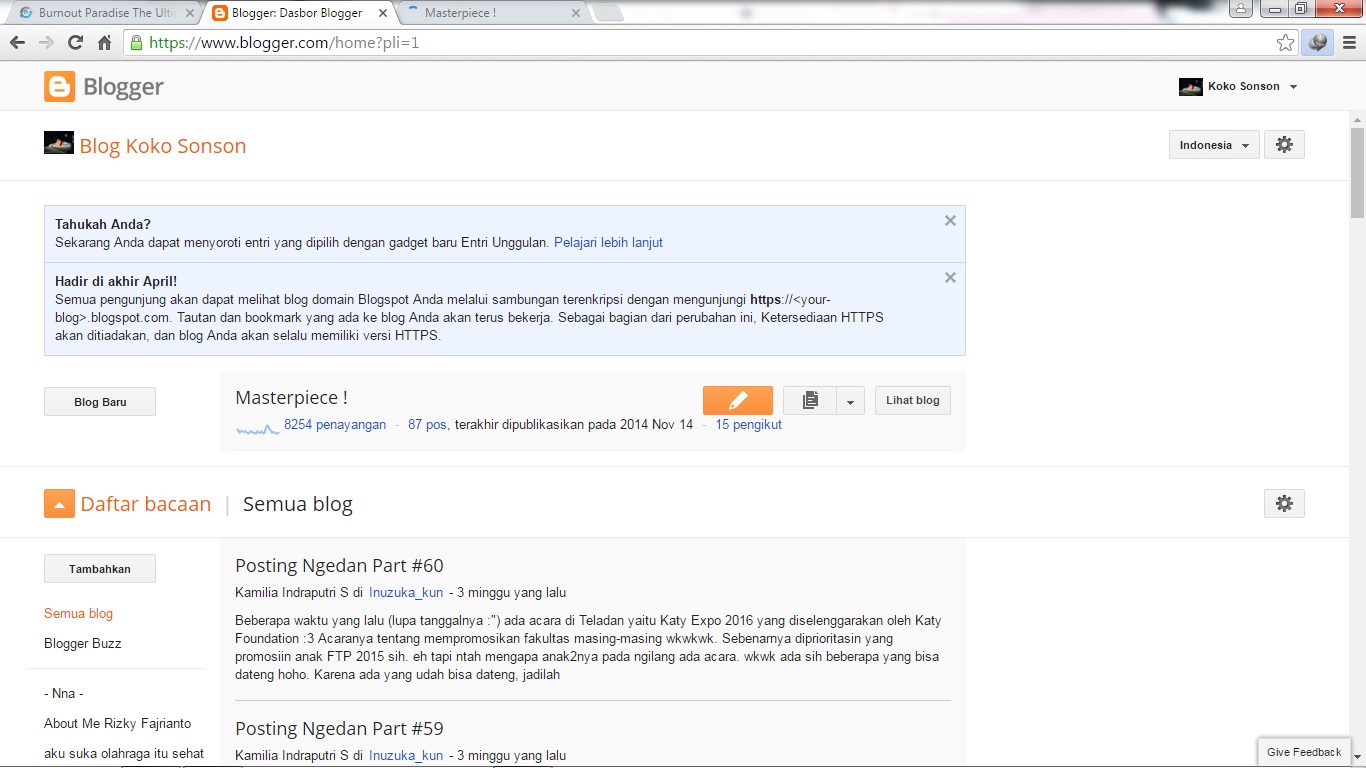Bookmark this page with the star icon
This screenshot has height=768, width=1366.
click(x=1286, y=43)
